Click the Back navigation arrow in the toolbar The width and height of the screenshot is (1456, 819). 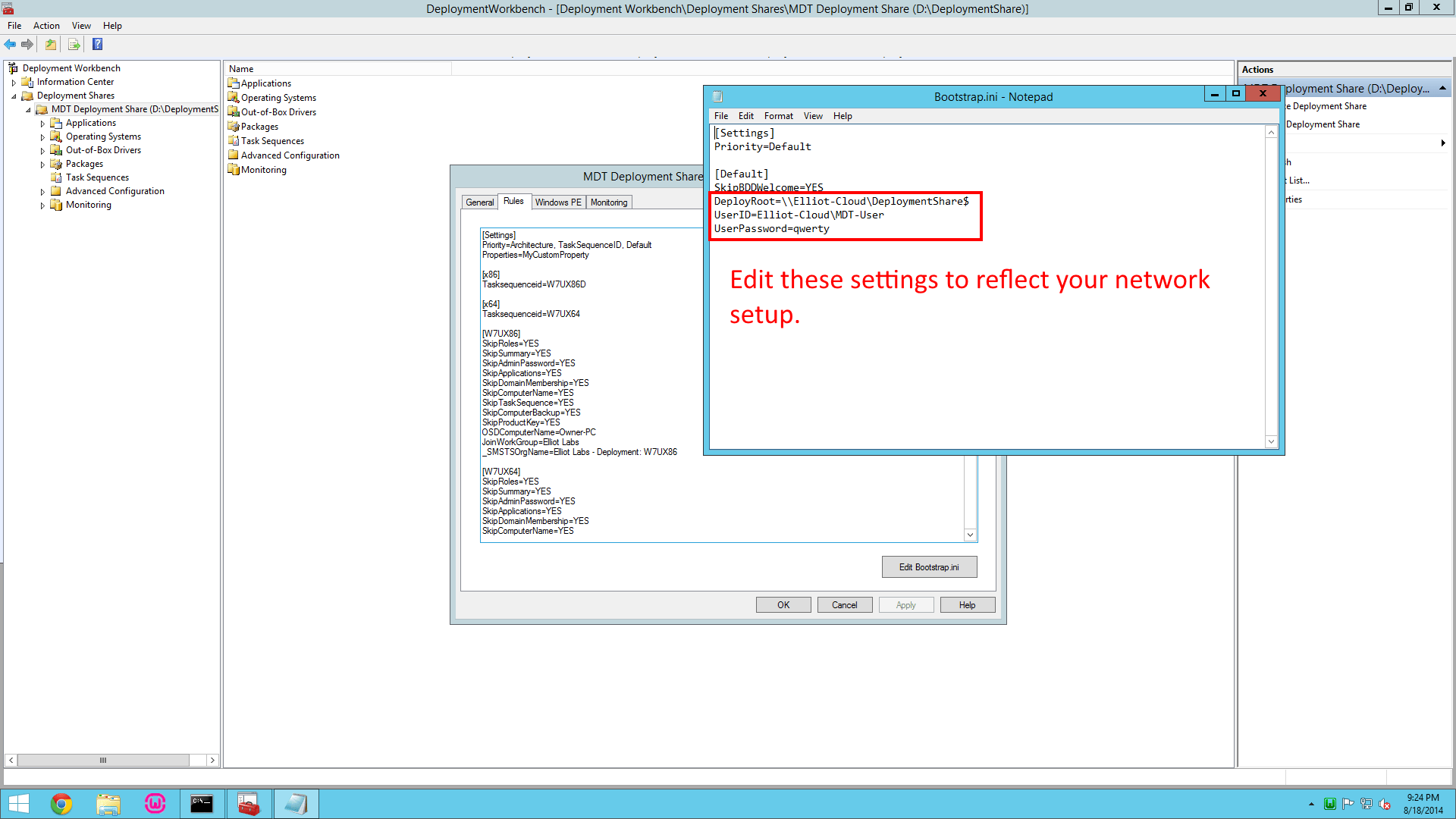click(x=10, y=44)
